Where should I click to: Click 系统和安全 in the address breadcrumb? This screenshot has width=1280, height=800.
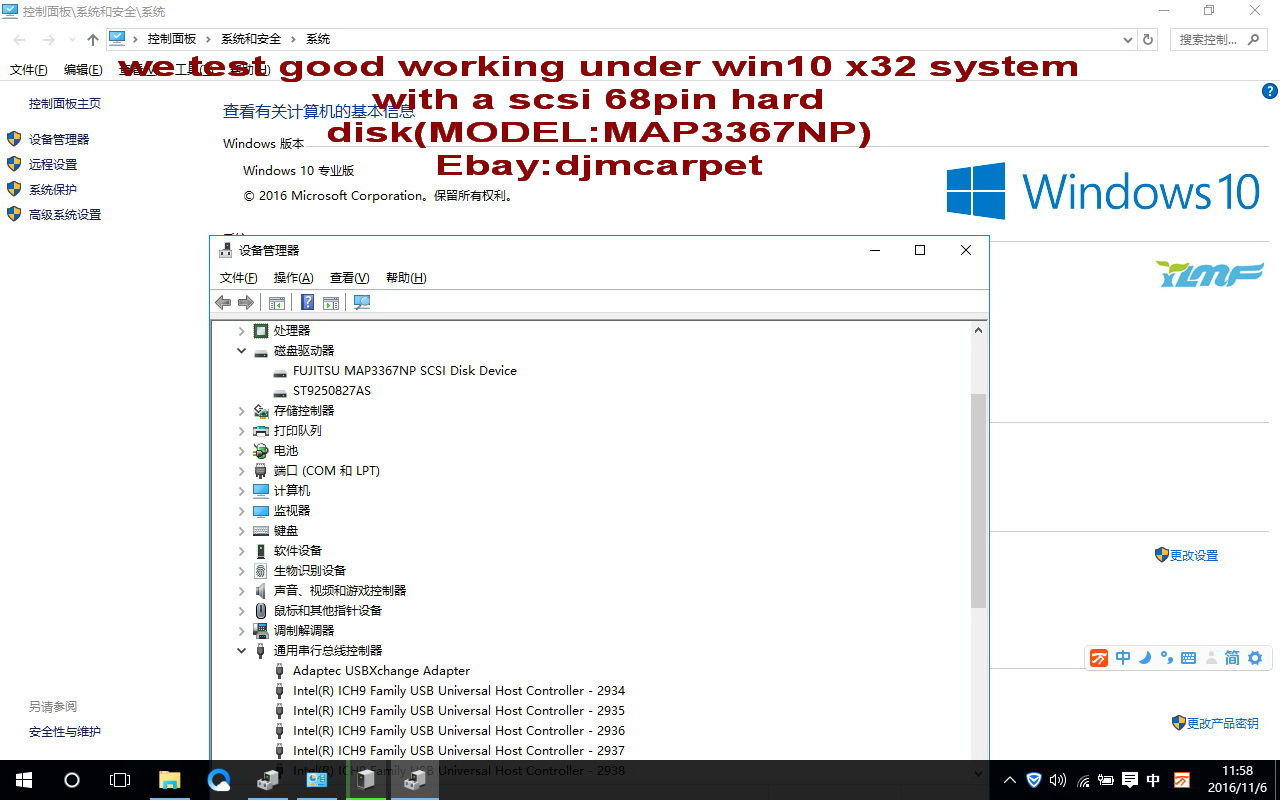pos(251,39)
